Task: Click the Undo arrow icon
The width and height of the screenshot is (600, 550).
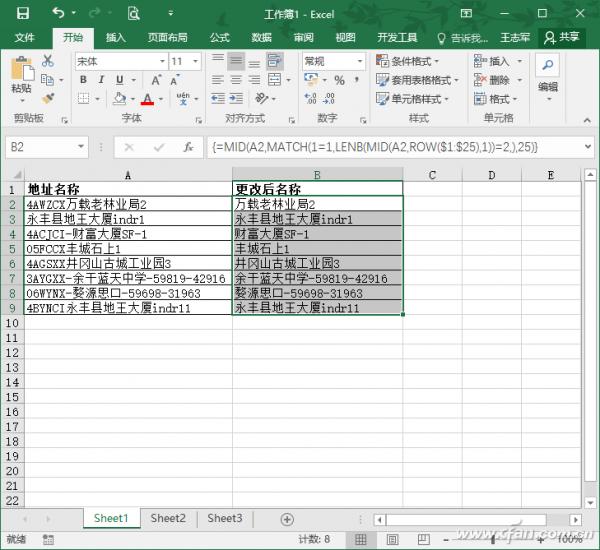Action: pos(57,14)
